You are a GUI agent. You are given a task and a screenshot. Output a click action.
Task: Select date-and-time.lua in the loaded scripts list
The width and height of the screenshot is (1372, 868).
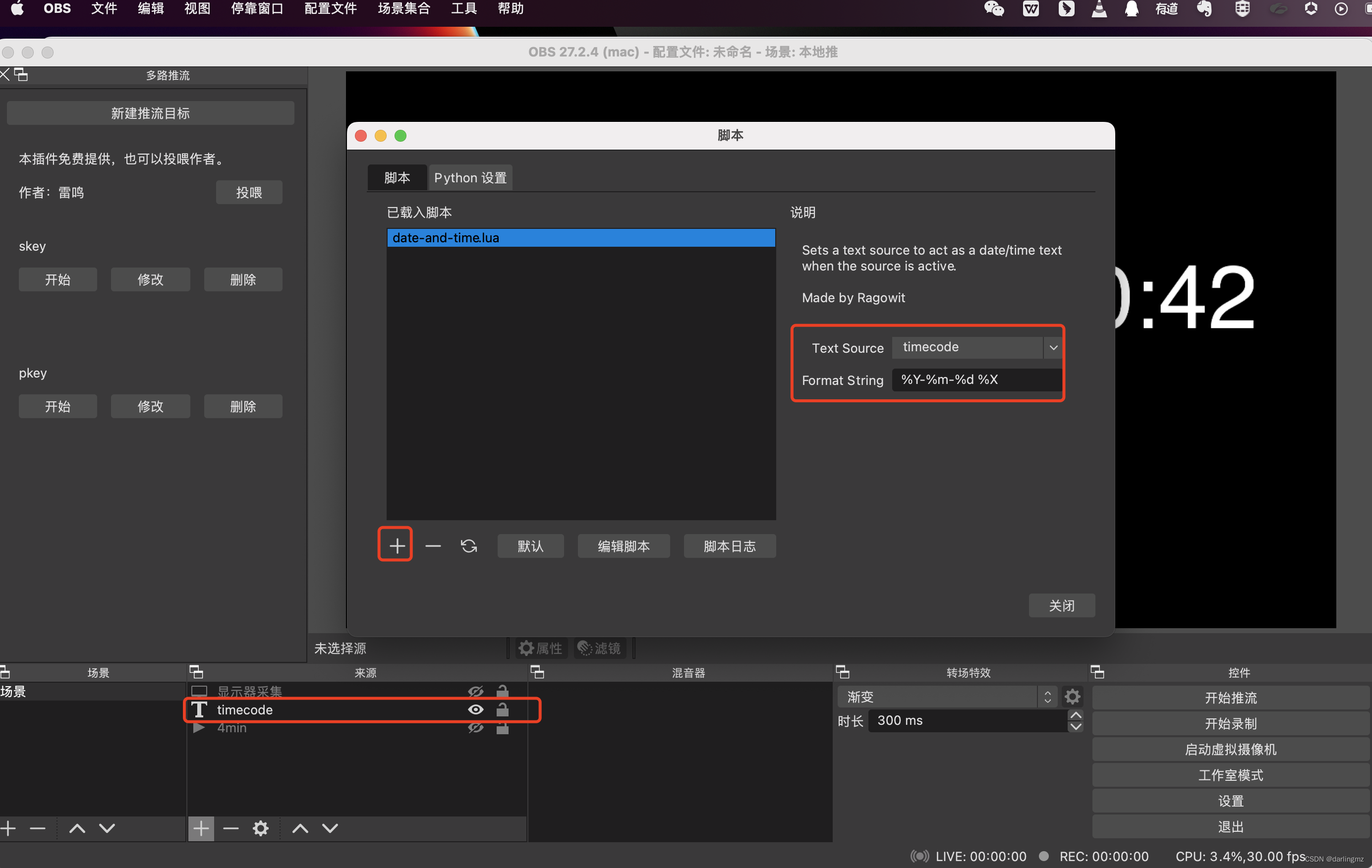pos(580,237)
